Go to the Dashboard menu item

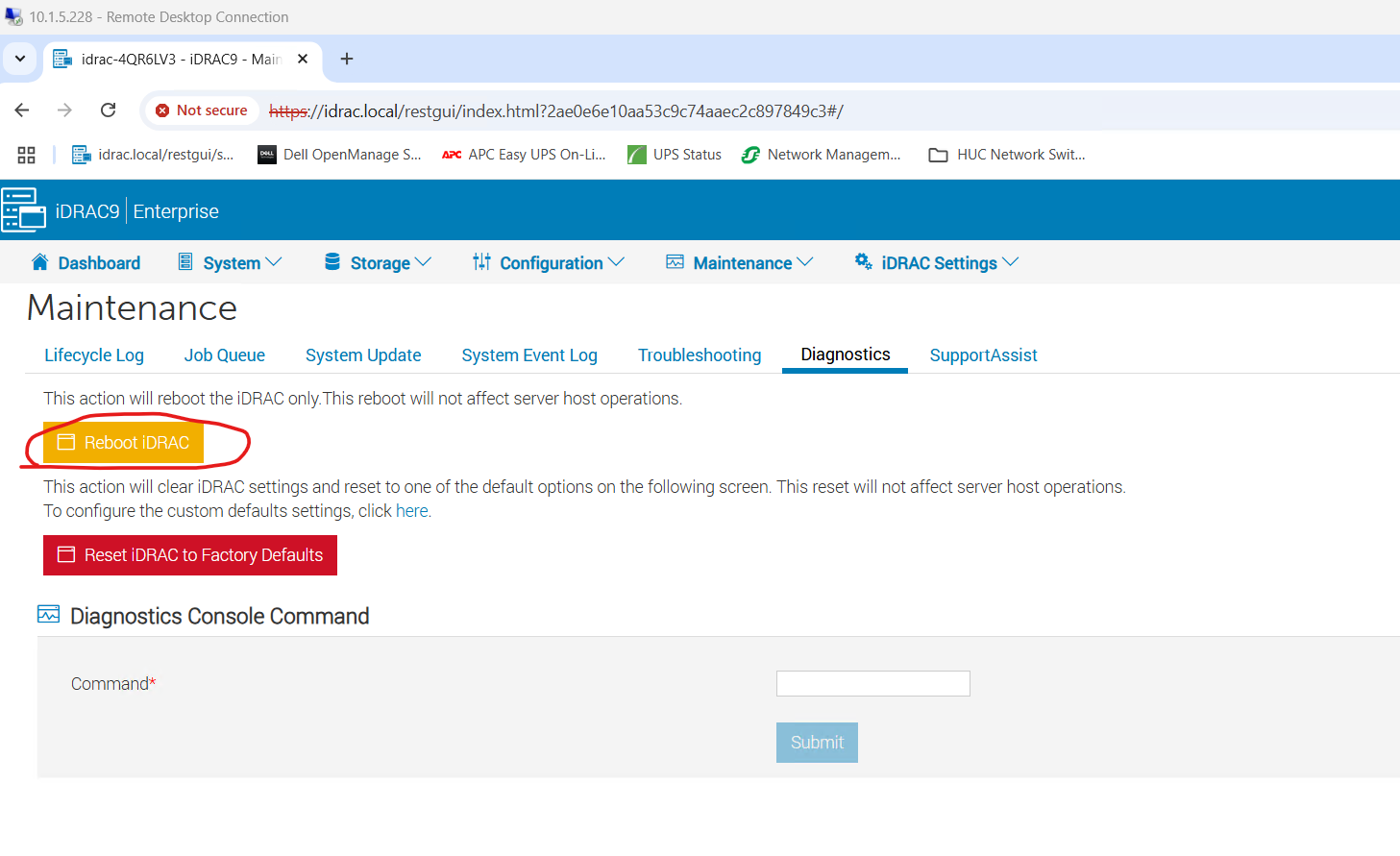coord(86,263)
